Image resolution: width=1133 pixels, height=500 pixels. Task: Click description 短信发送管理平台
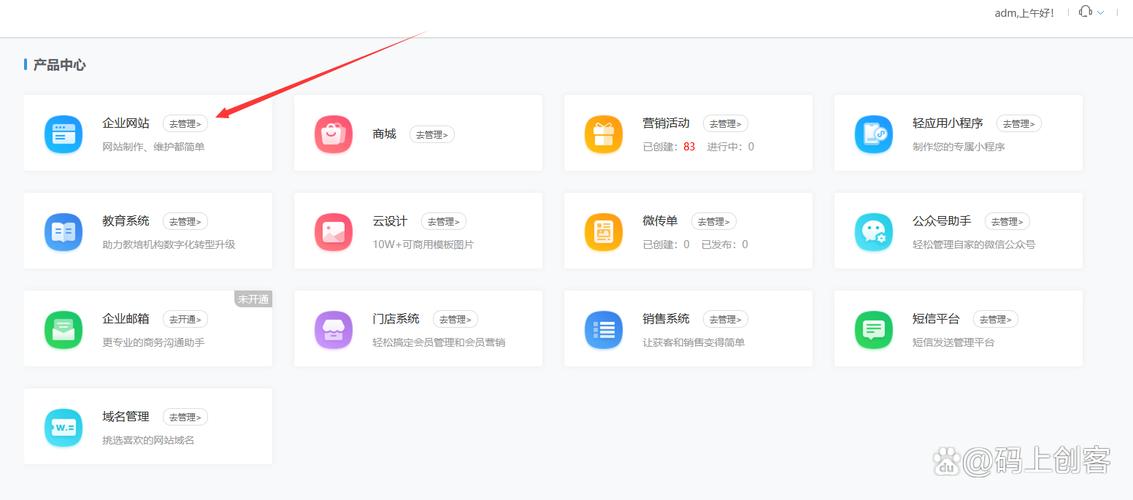click(954, 342)
